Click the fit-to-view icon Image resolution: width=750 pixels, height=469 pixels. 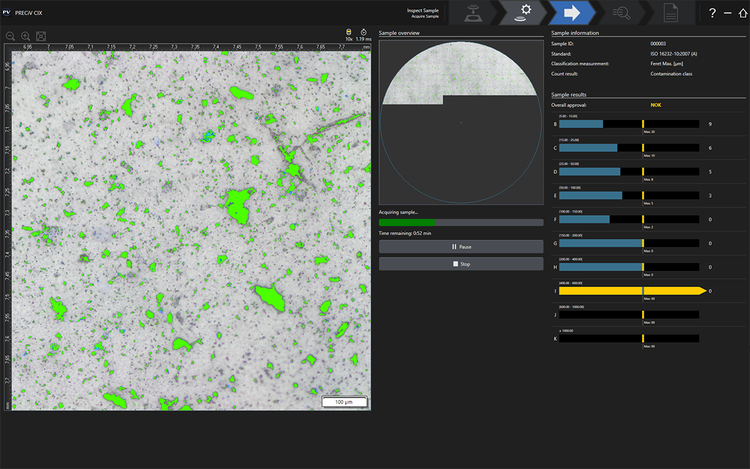point(41,36)
